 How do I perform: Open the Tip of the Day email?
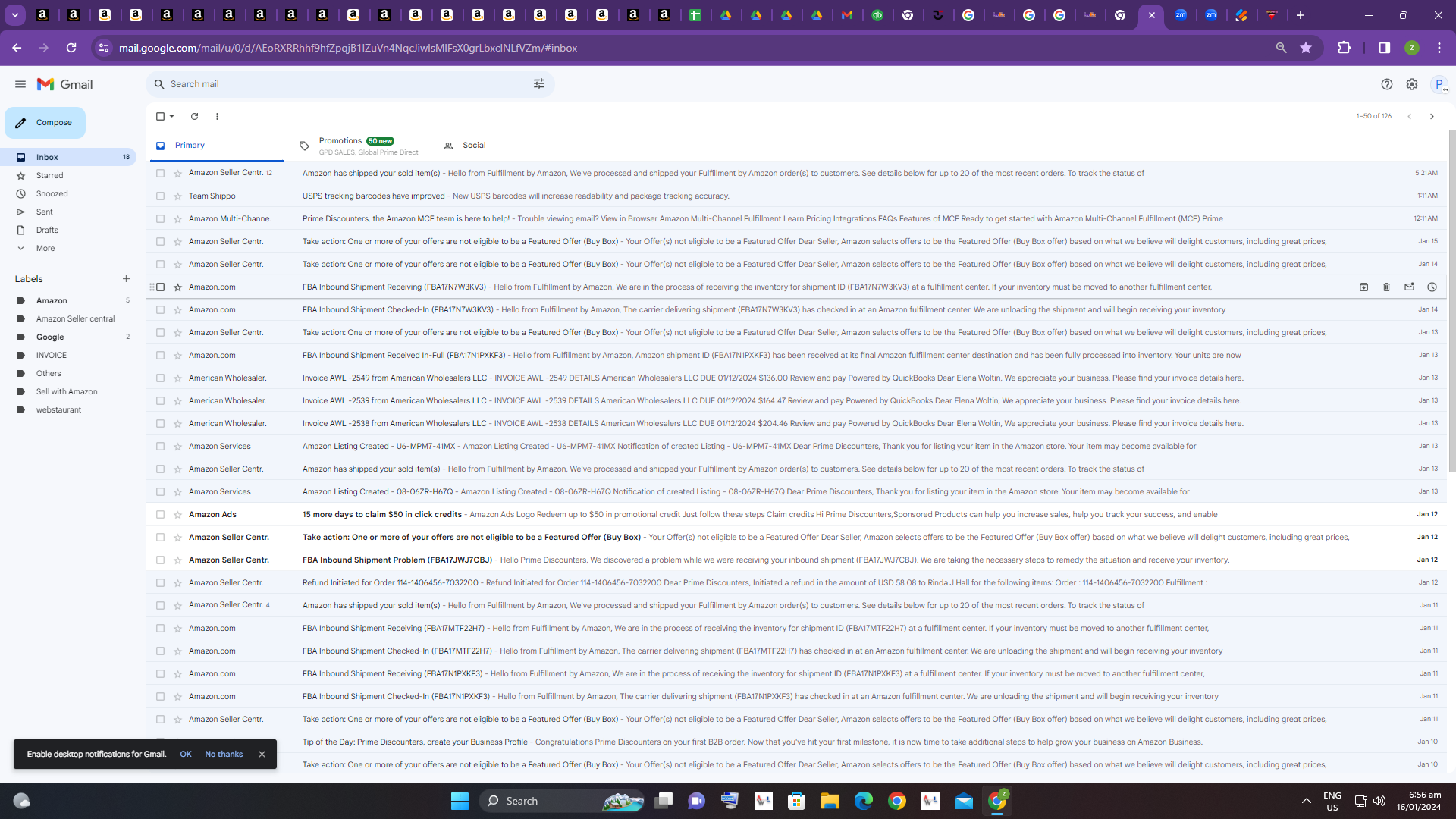(796, 742)
